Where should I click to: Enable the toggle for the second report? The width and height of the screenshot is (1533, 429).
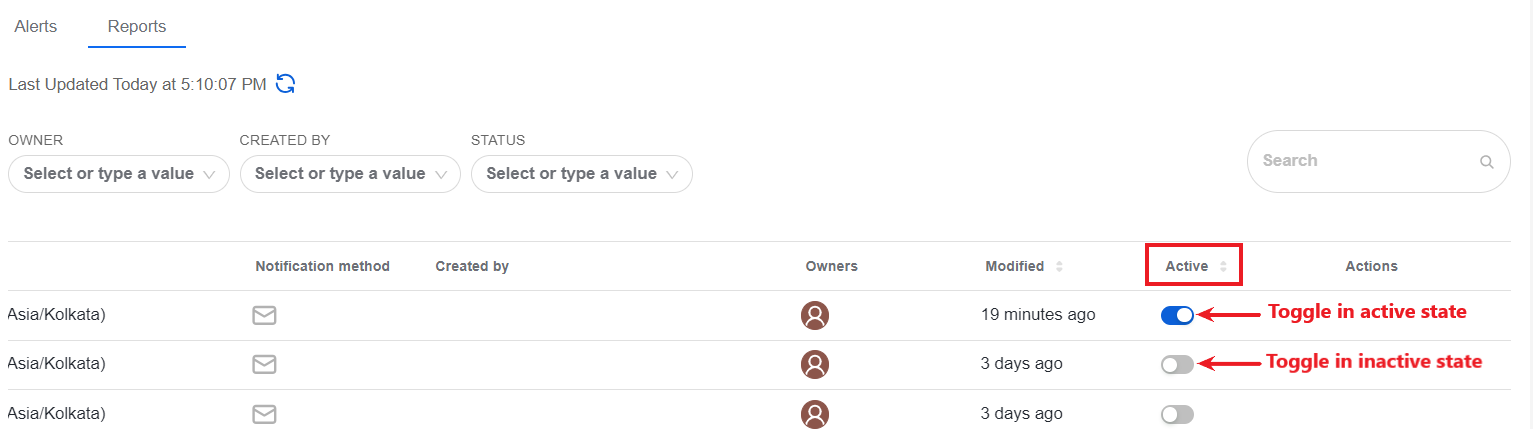pyautogui.click(x=1177, y=365)
